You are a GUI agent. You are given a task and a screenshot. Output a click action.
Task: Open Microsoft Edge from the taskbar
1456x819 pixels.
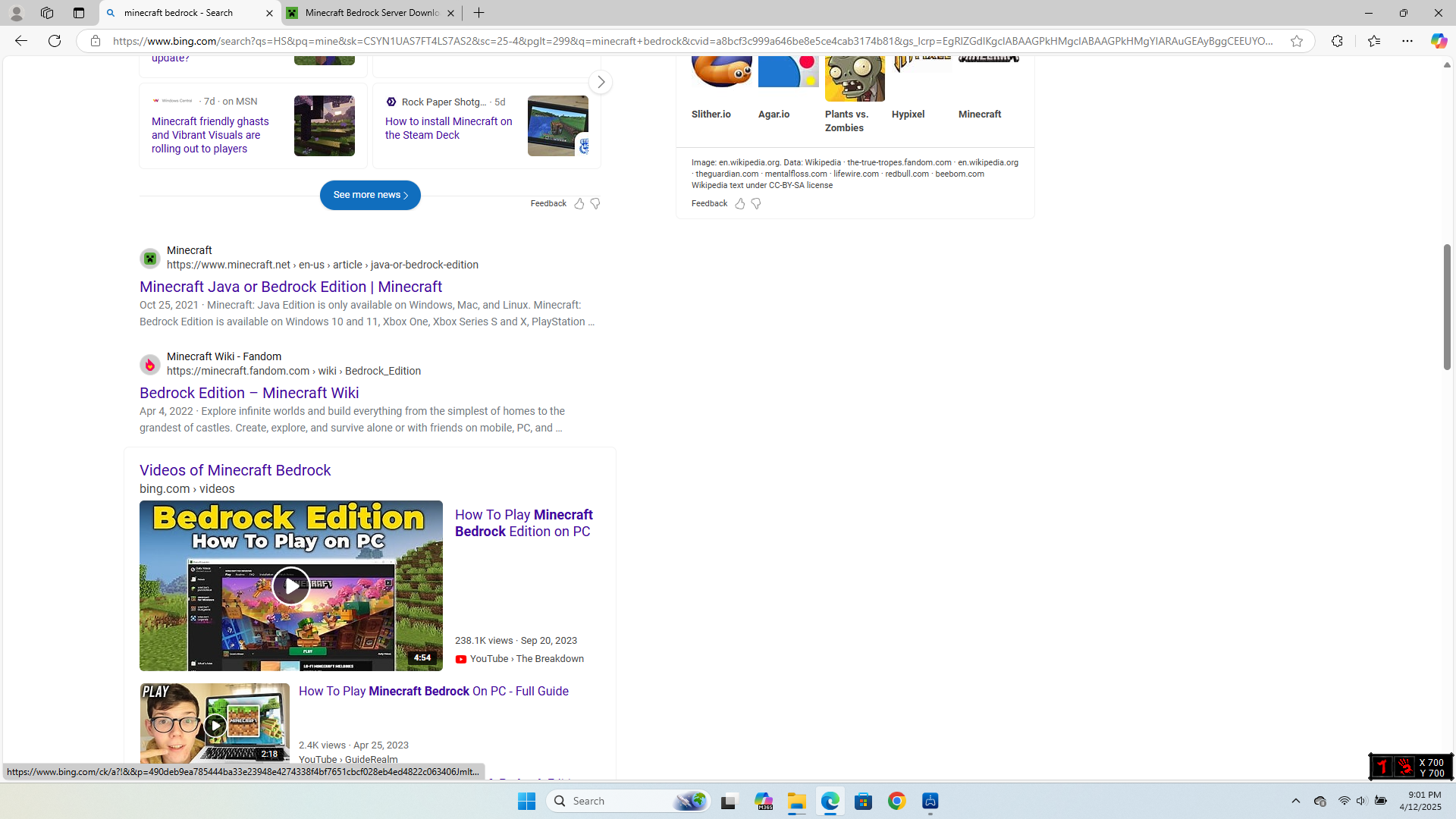[830, 801]
